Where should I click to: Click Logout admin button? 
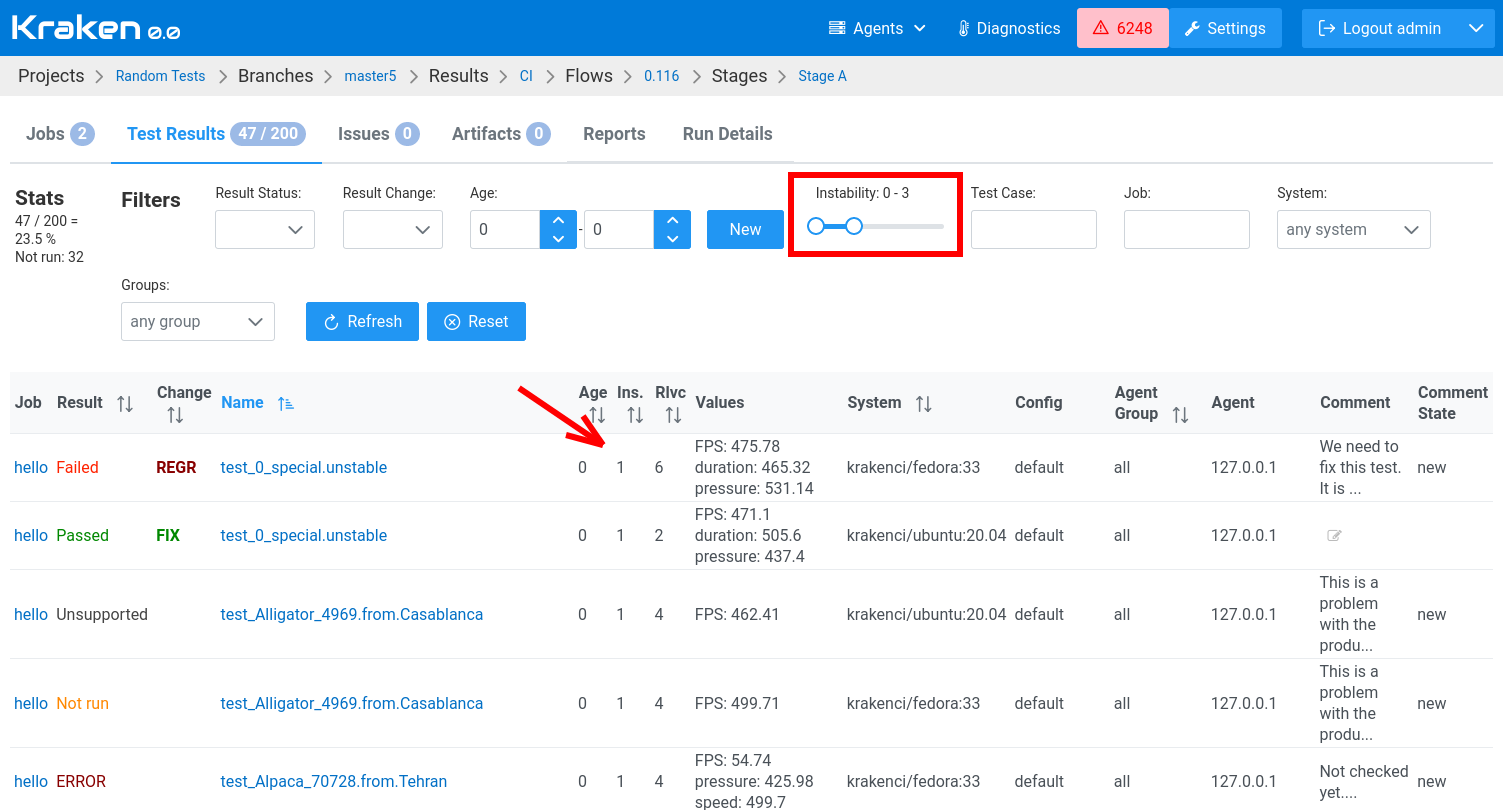[x=1380, y=28]
